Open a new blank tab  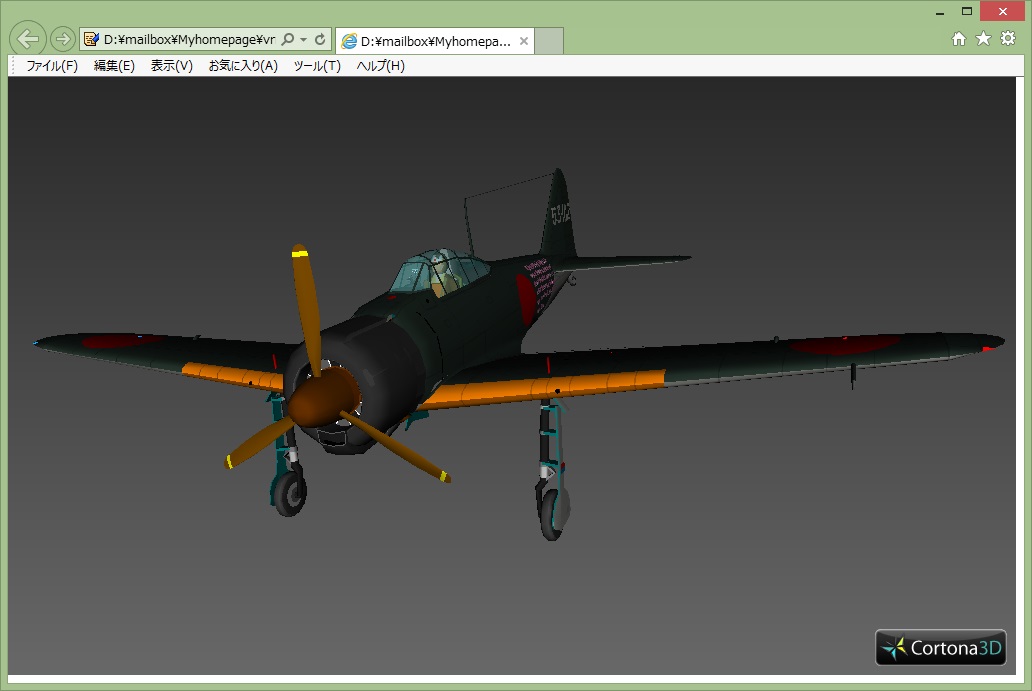[550, 41]
